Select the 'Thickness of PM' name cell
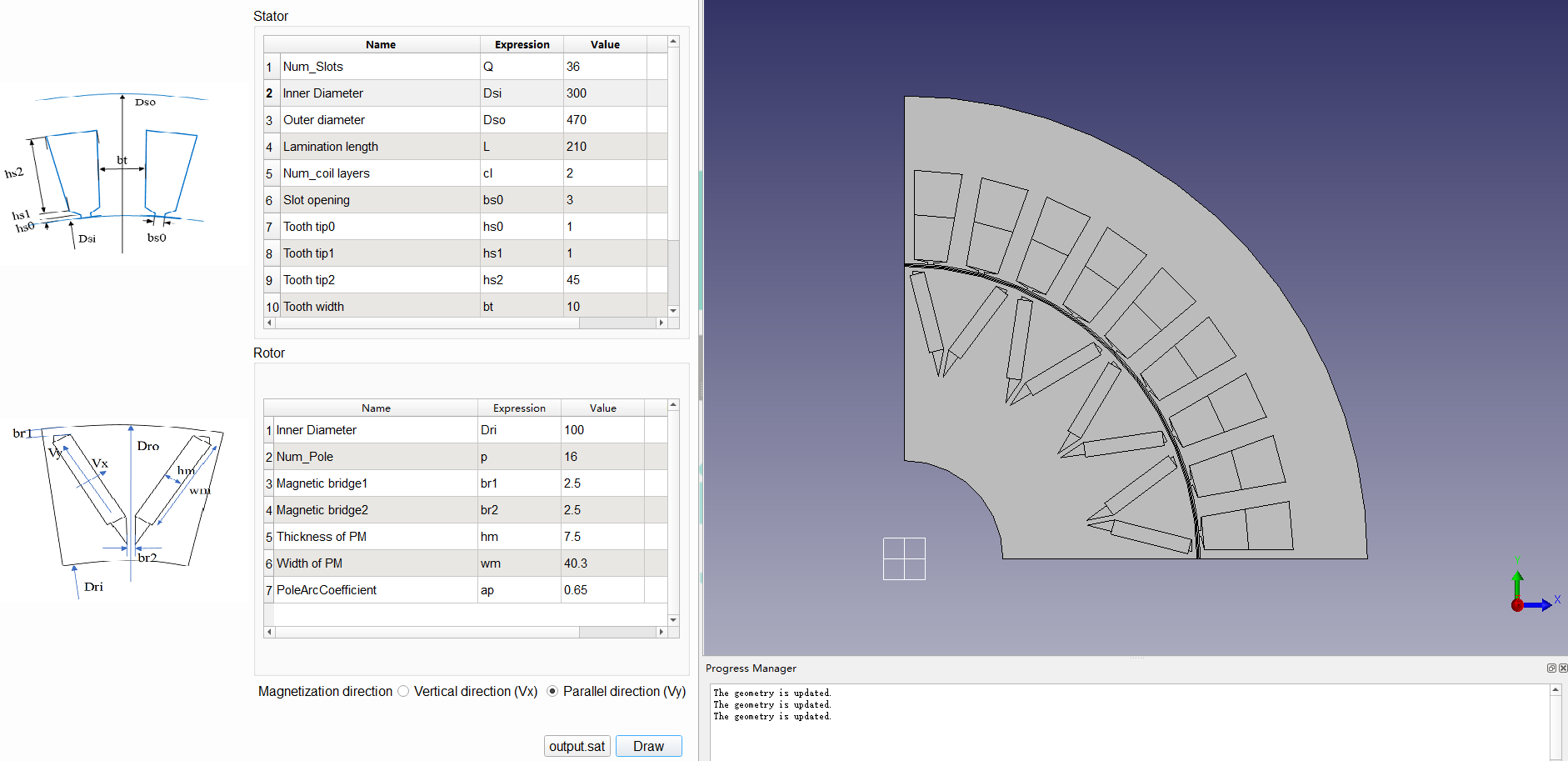The width and height of the screenshot is (1568, 761). click(x=376, y=537)
